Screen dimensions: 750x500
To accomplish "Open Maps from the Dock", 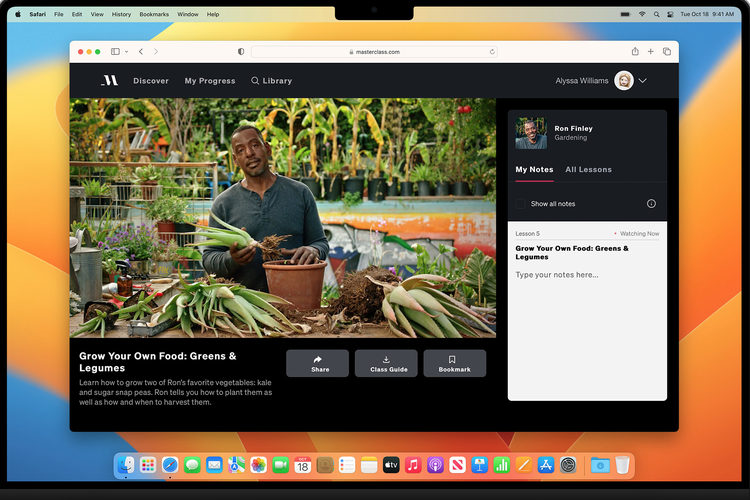I will [236, 465].
